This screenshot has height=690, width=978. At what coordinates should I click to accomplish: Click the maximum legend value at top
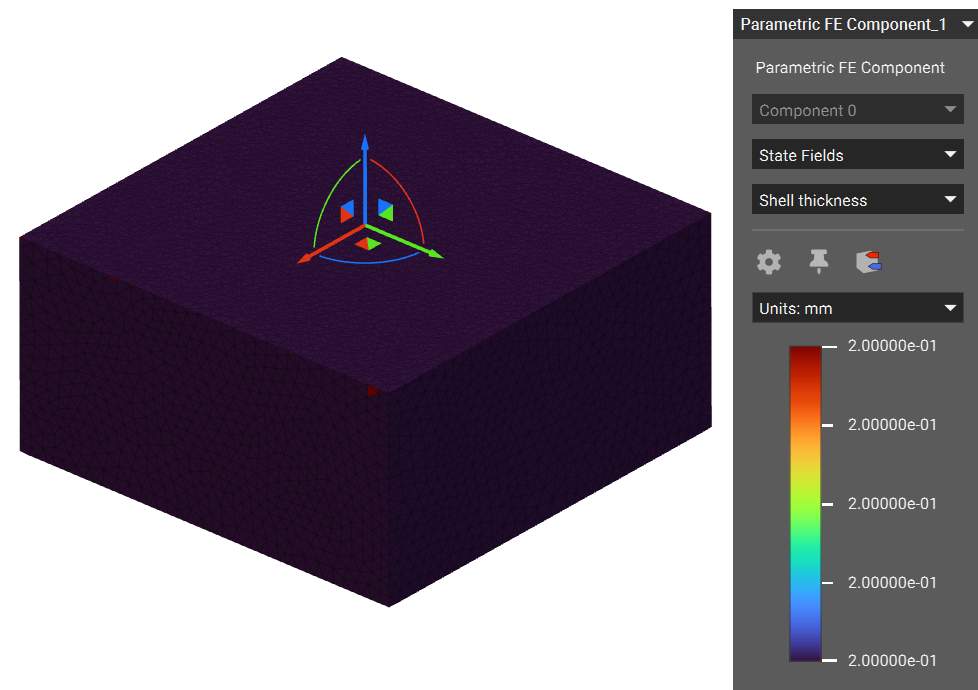(x=892, y=346)
